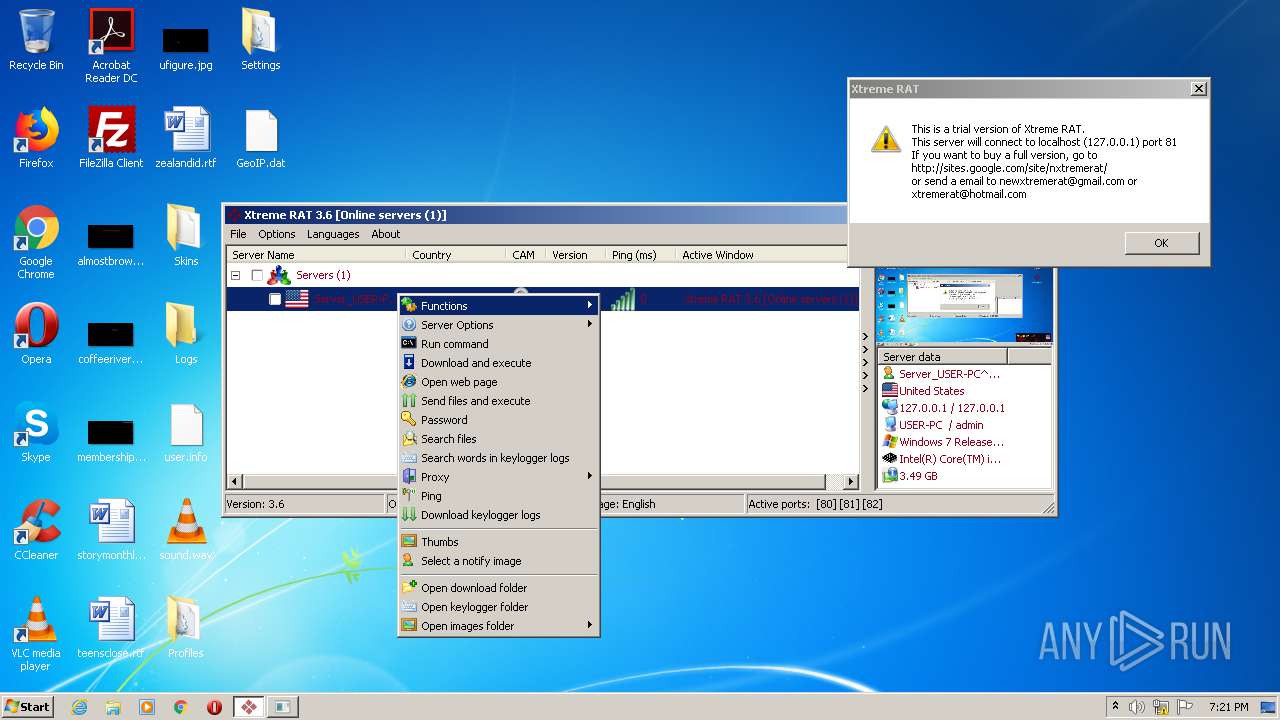Open the Server Options submenu

(x=499, y=325)
